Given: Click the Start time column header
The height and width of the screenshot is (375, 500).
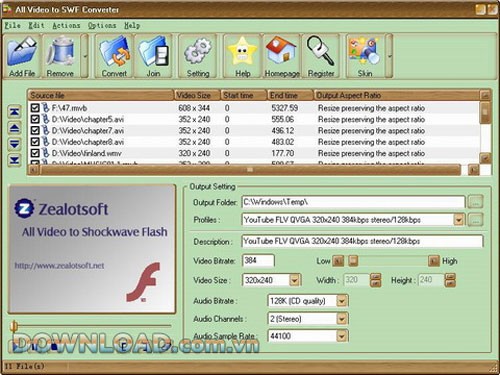Looking at the screenshot, I should pyautogui.click(x=244, y=95).
